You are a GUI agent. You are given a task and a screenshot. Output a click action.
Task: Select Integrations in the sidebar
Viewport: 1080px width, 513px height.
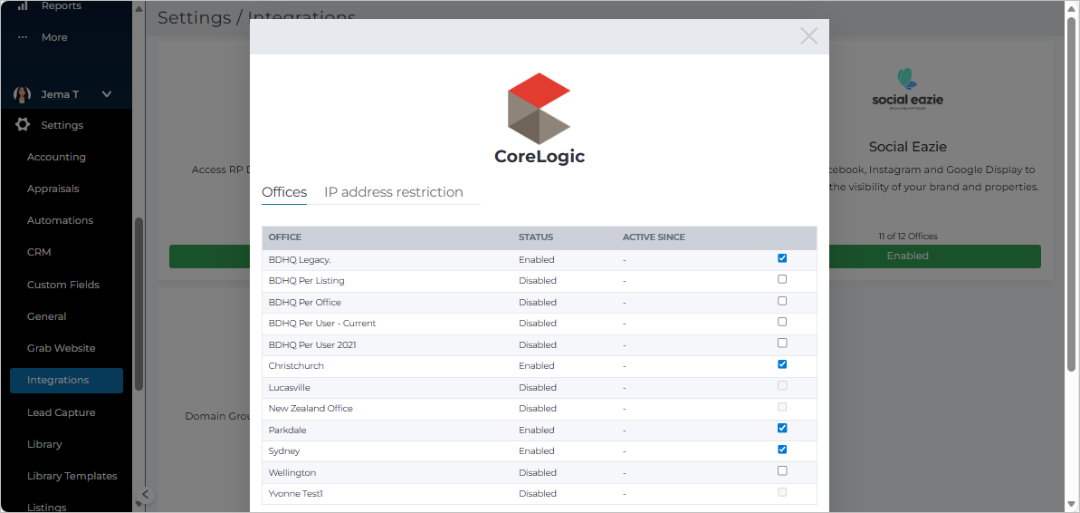(66, 380)
